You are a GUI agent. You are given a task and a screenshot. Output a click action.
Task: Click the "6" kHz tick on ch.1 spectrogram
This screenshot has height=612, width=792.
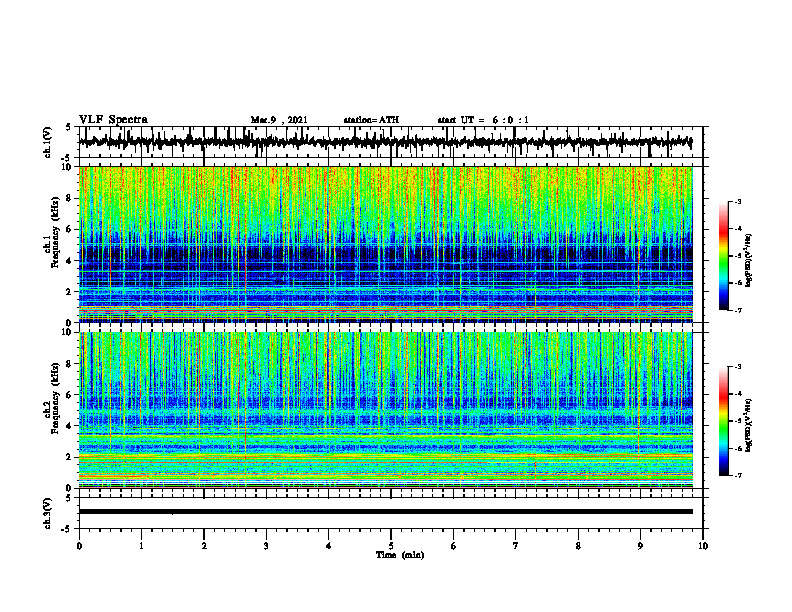(x=69, y=229)
